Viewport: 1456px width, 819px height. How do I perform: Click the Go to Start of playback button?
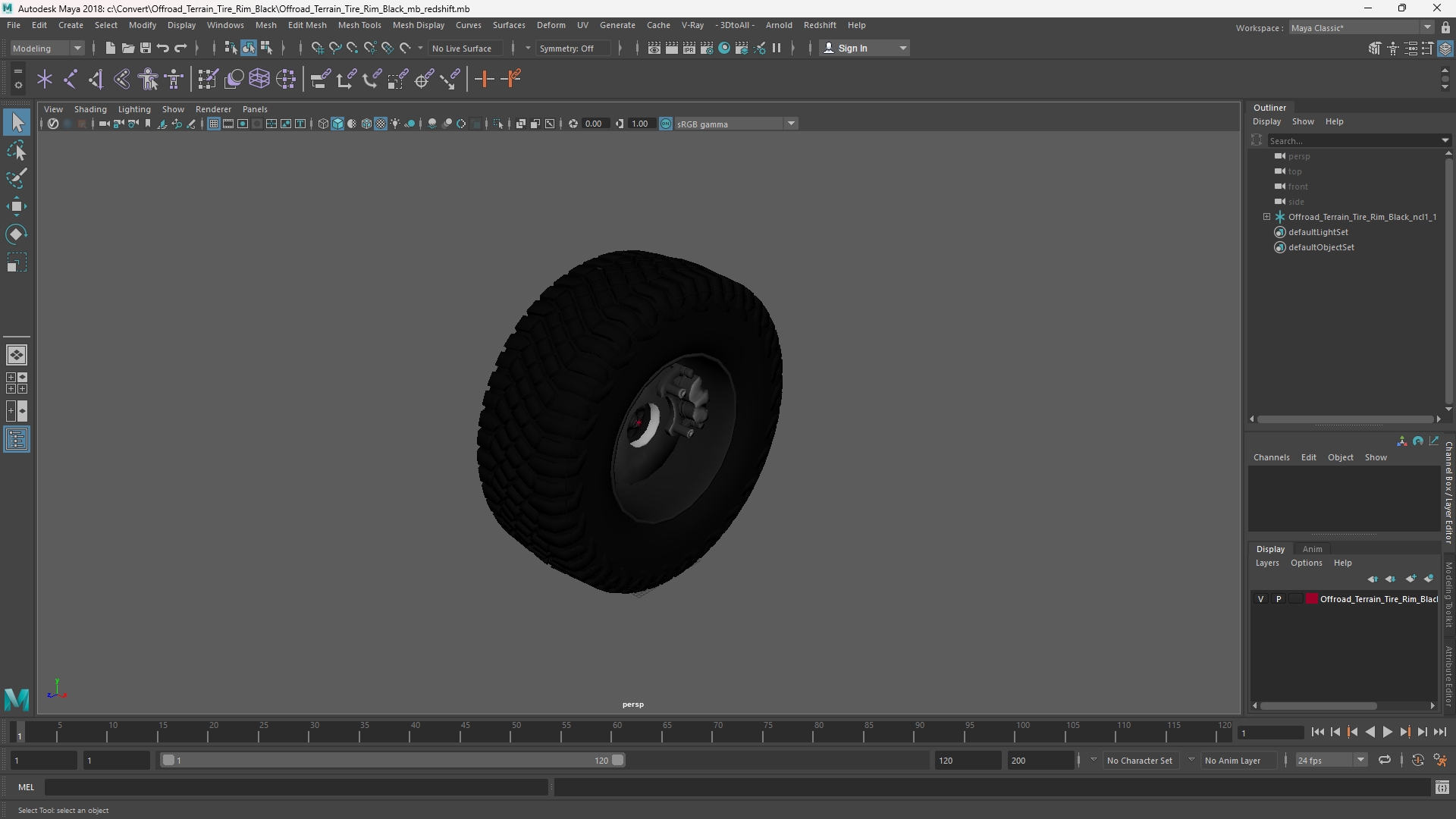[x=1317, y=733]
